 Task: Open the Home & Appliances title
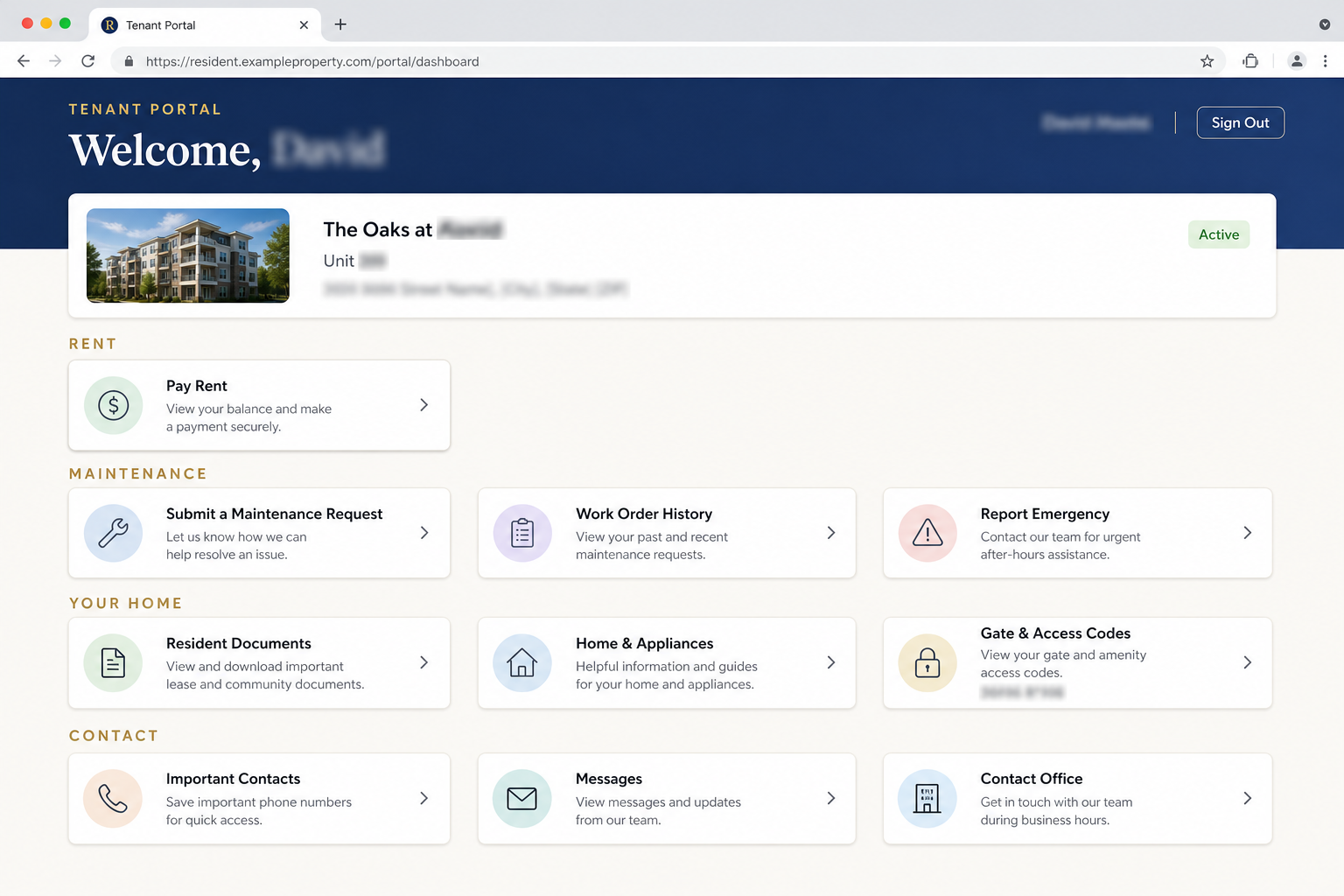(645, 643)
